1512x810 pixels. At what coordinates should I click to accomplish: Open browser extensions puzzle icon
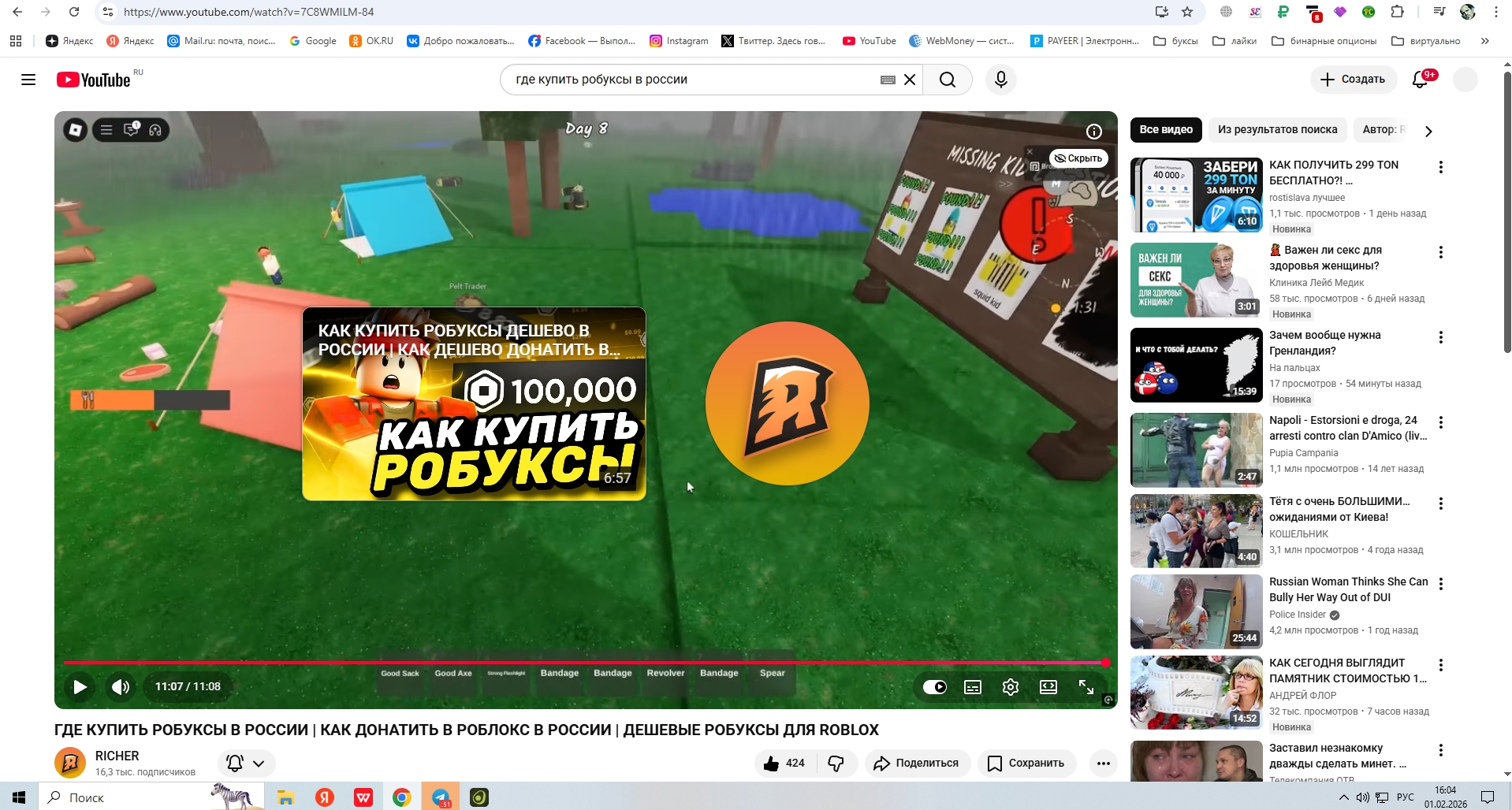(1397, 12)
